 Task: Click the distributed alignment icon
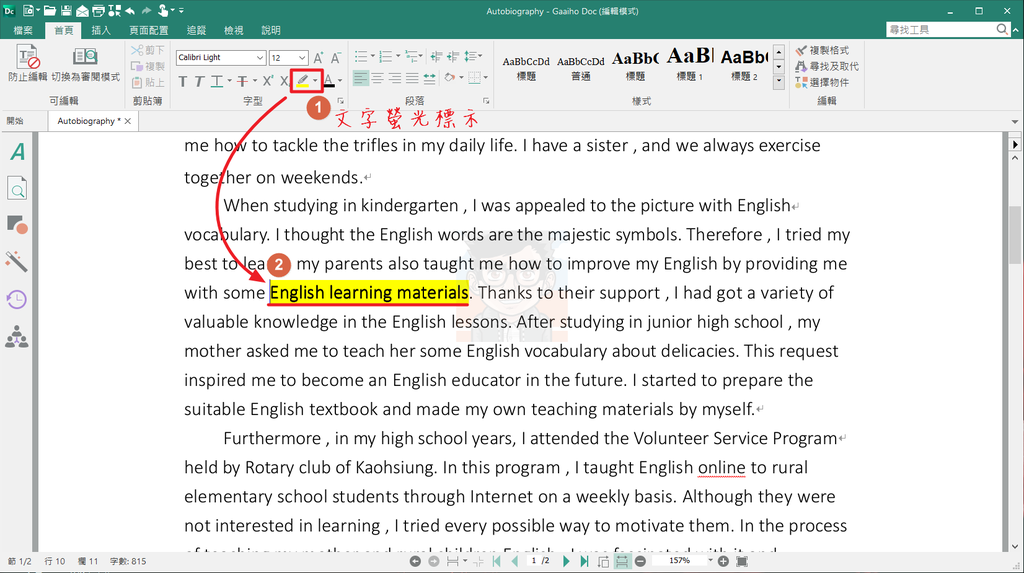[429, 78]
